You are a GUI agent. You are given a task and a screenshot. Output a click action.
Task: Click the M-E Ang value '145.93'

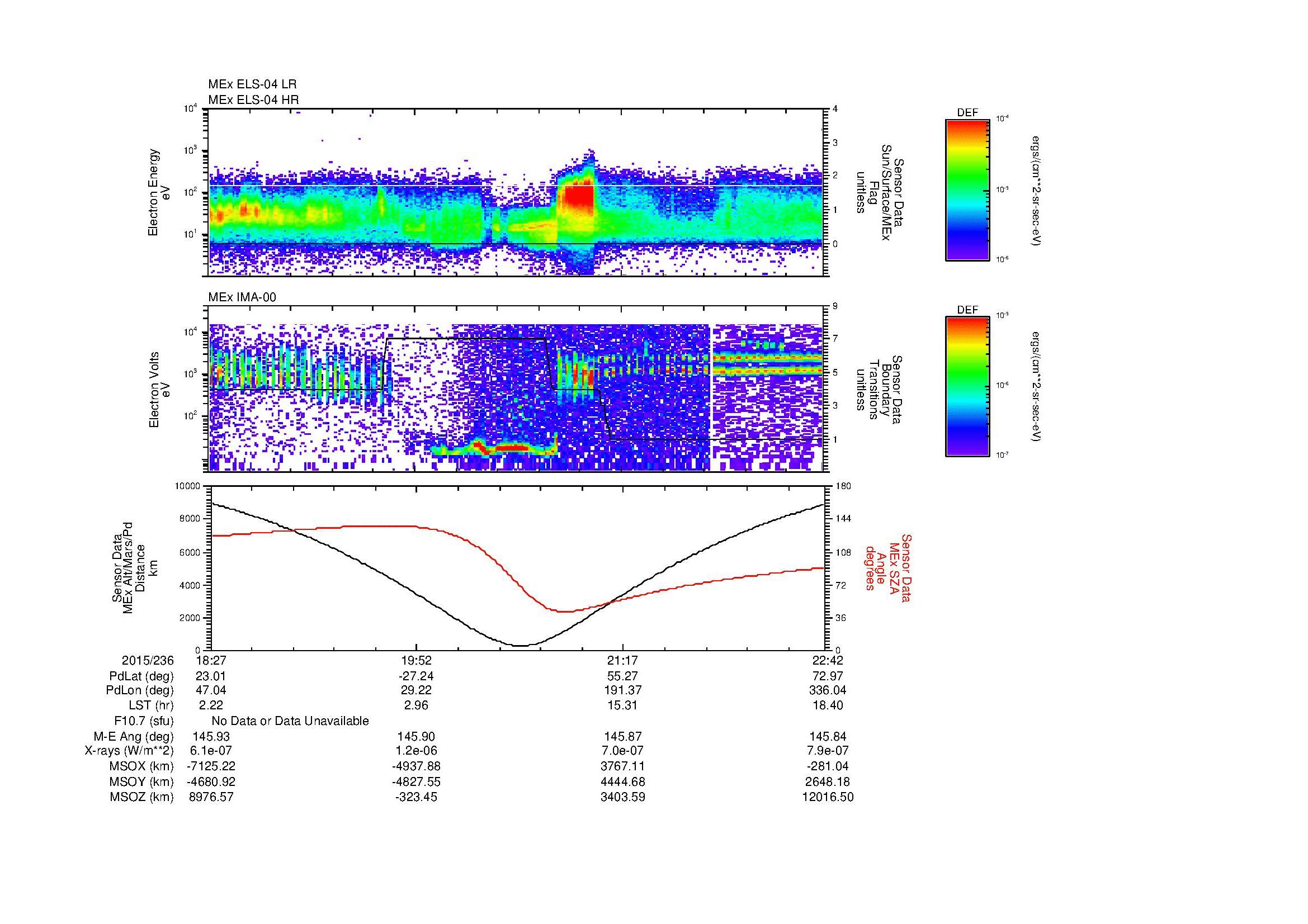click(211, 737)
